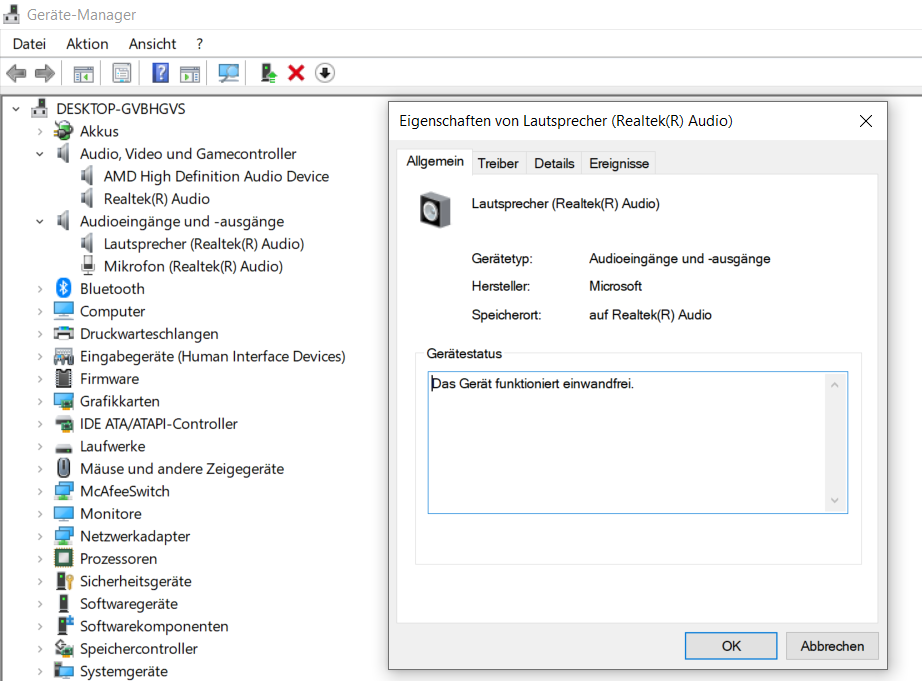Image resolution: width=922 pixels, height=681 pixels.
Task: Open the Aktion menu
Action: coord(87,44)
